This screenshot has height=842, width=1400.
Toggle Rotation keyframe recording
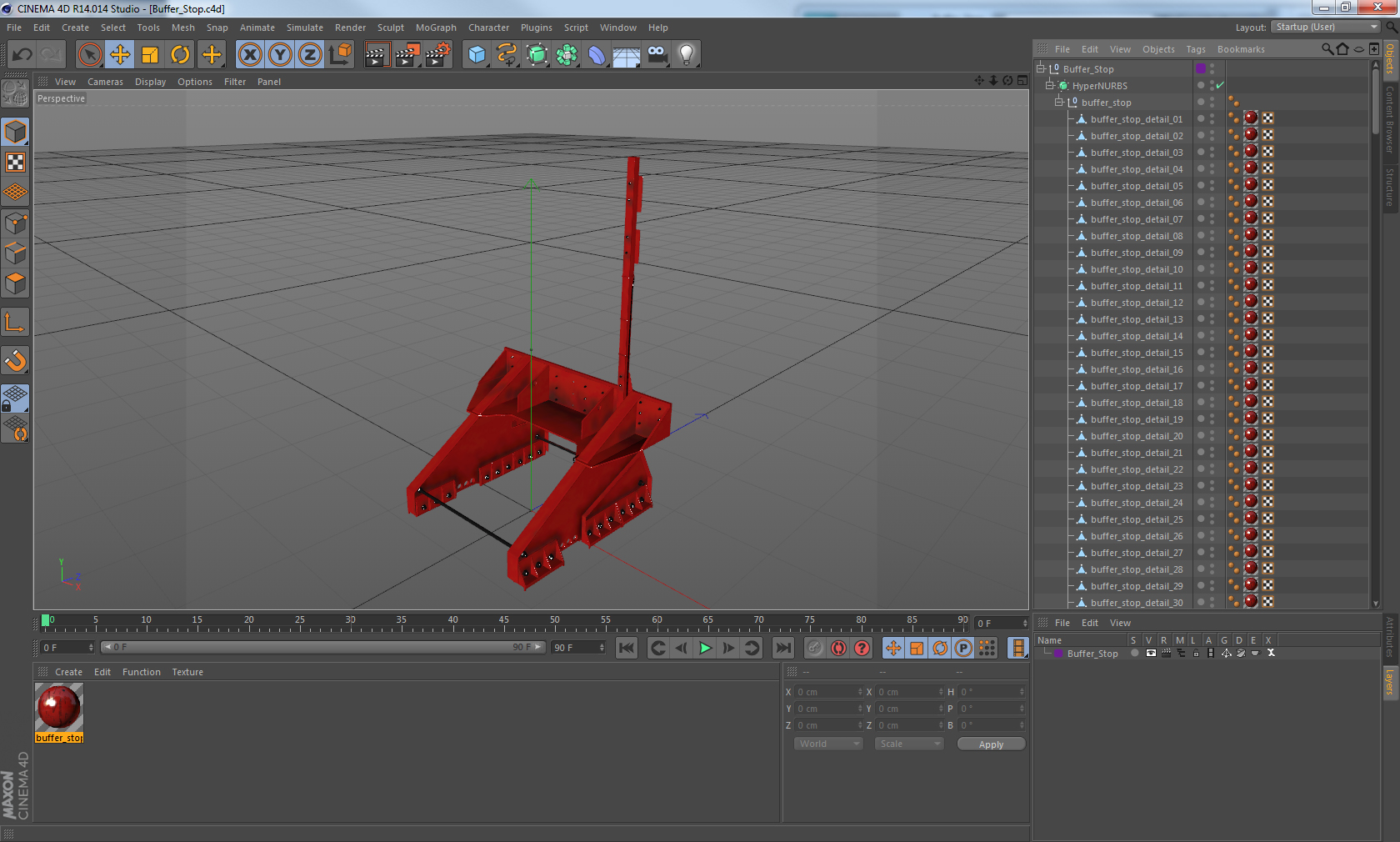(x=940, y=648)
